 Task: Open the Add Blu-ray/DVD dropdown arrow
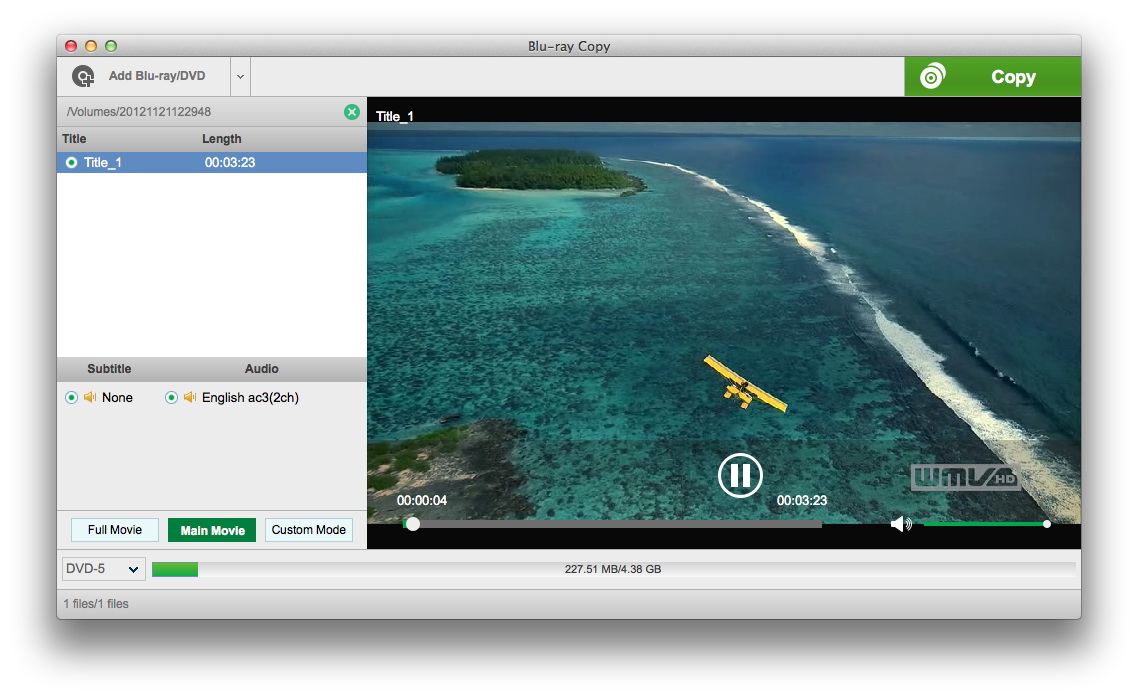point(240,77)
